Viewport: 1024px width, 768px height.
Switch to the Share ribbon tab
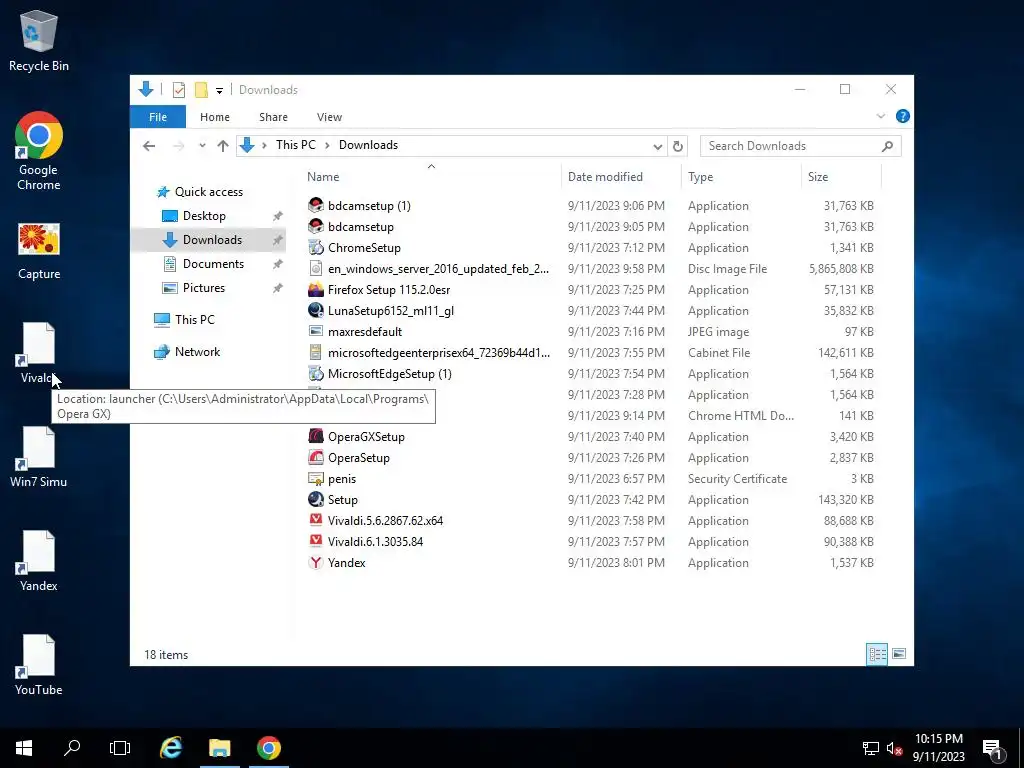pos(273,117)
